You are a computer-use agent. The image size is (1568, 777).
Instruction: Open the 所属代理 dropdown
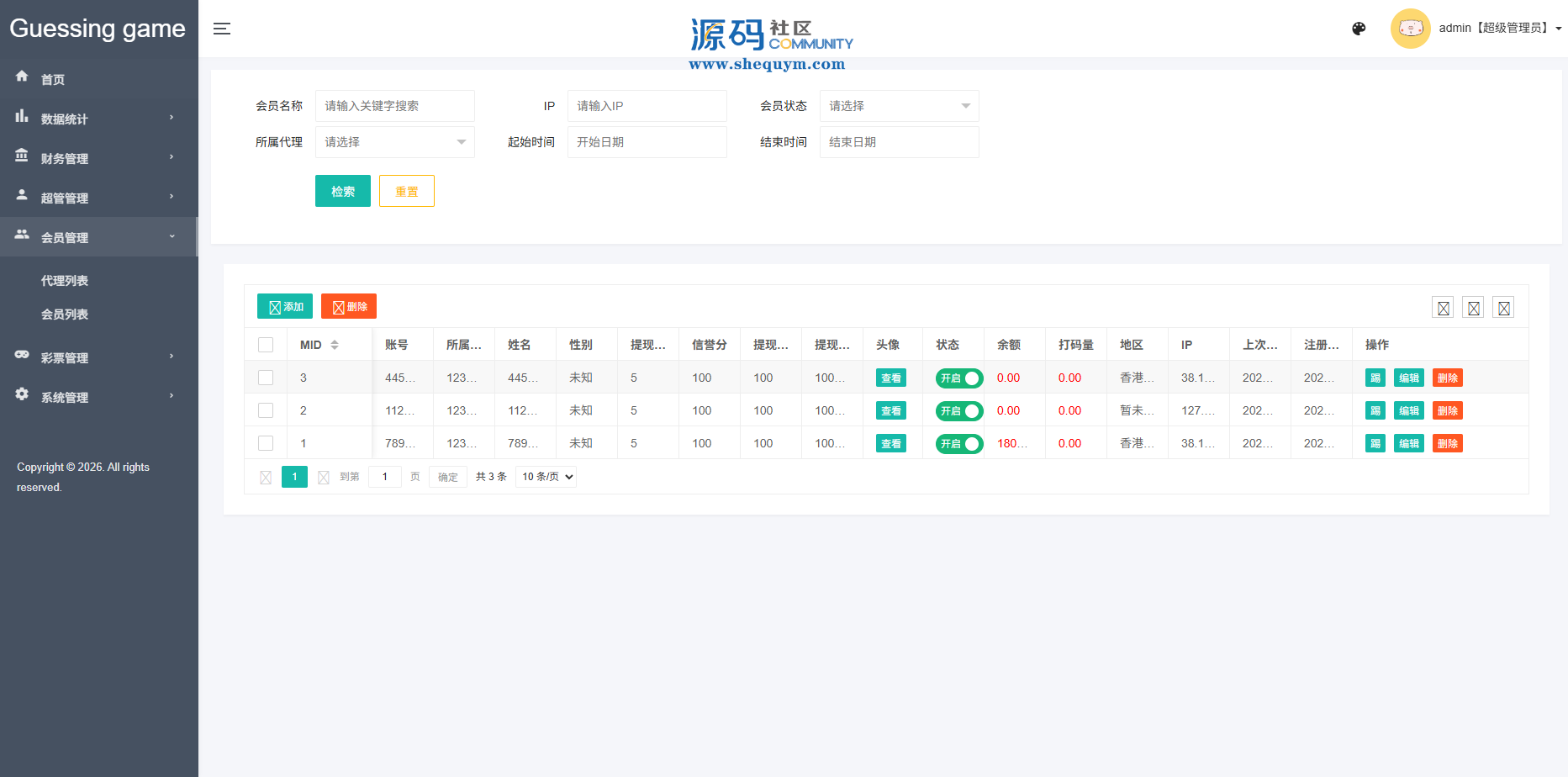click(394, 142)
